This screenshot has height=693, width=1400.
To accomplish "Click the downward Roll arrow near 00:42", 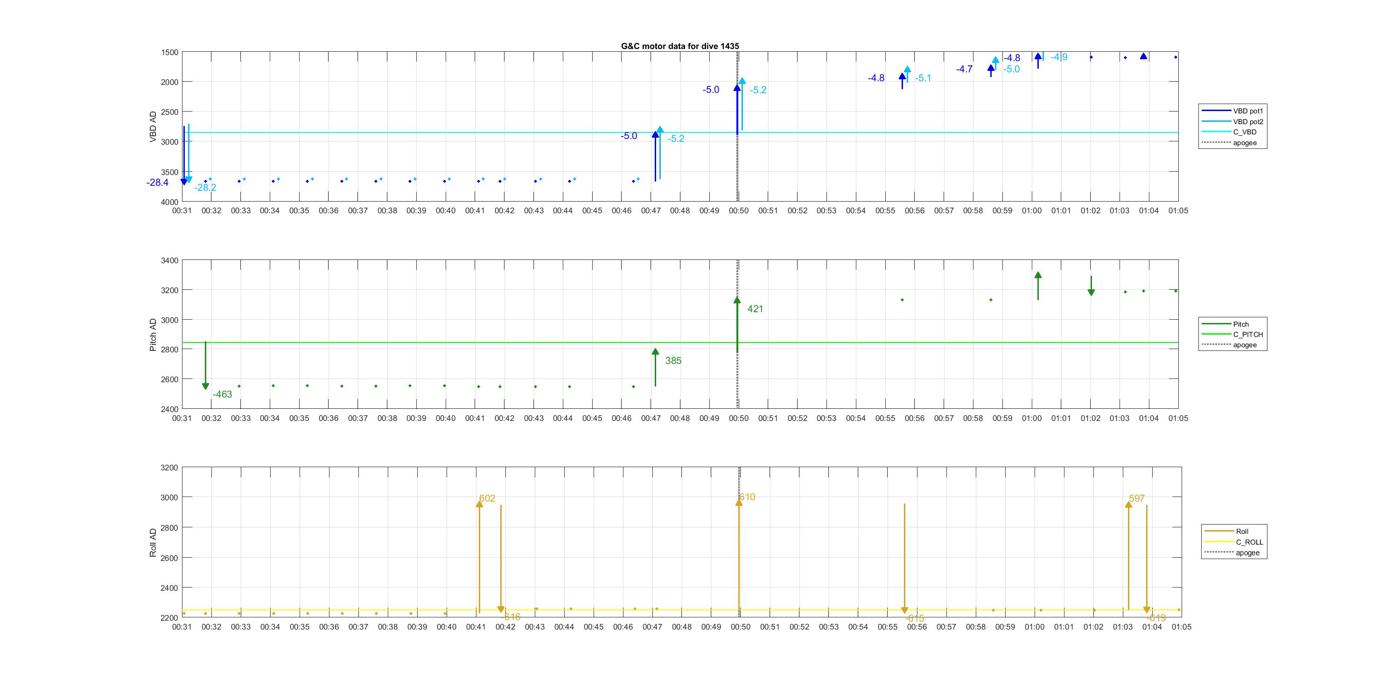I will 501,559.
